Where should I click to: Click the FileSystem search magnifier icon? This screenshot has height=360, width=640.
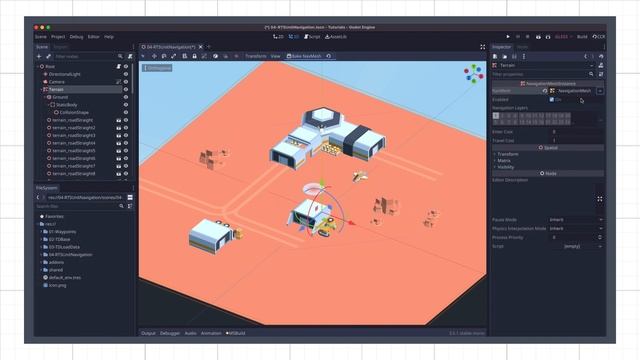(121, 206)
